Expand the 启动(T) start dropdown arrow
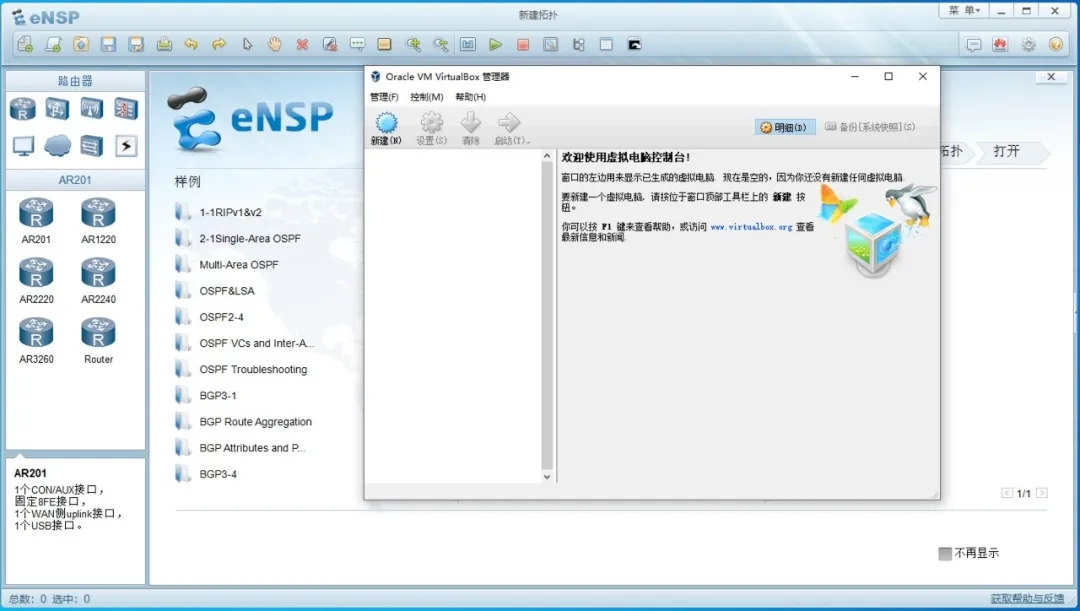Viewport: 1080px width, 611px height. 528,142
